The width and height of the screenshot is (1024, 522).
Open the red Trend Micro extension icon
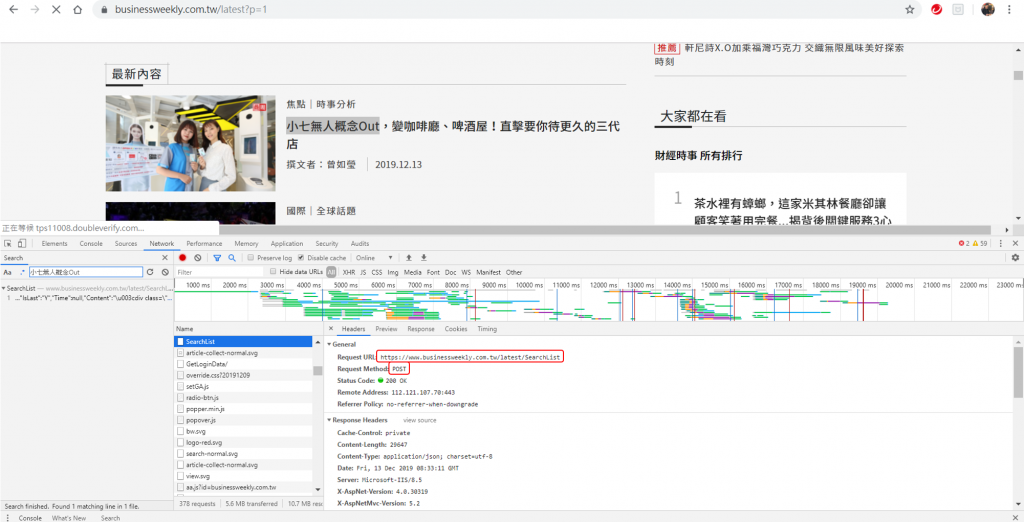click(936, 10)
